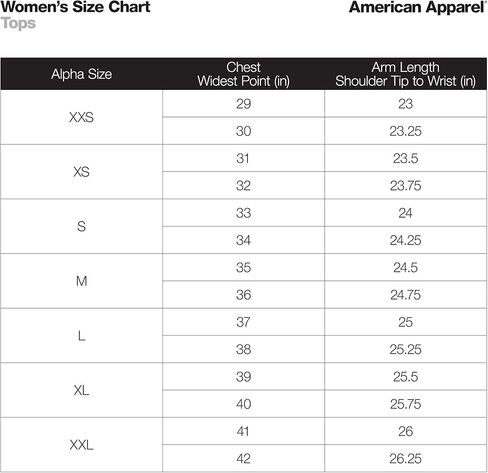488x473 pixels.
Task: Select the M size row label
Action: (81, 281)
